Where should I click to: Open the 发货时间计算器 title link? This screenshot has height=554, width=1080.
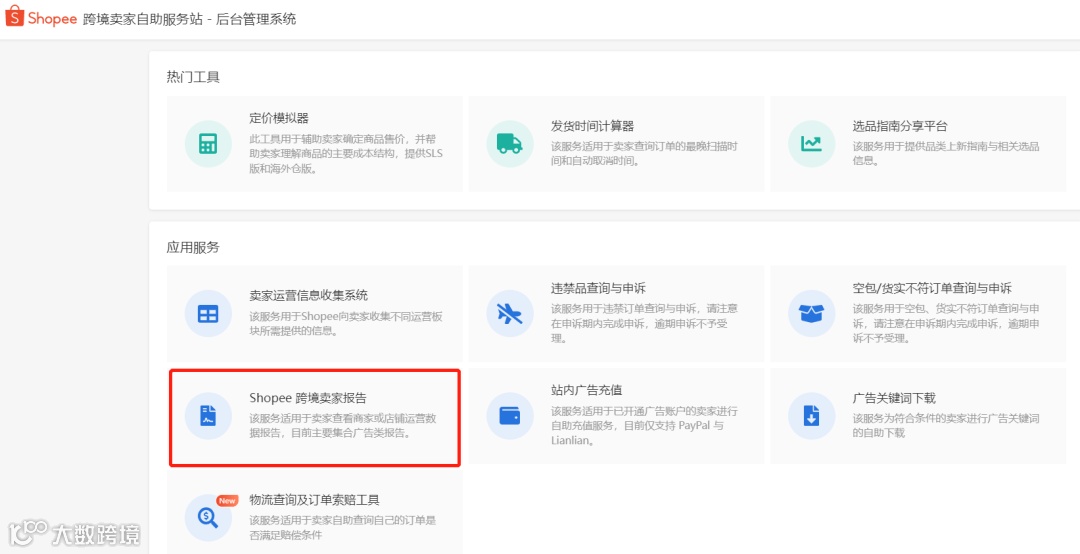[592, 126]
